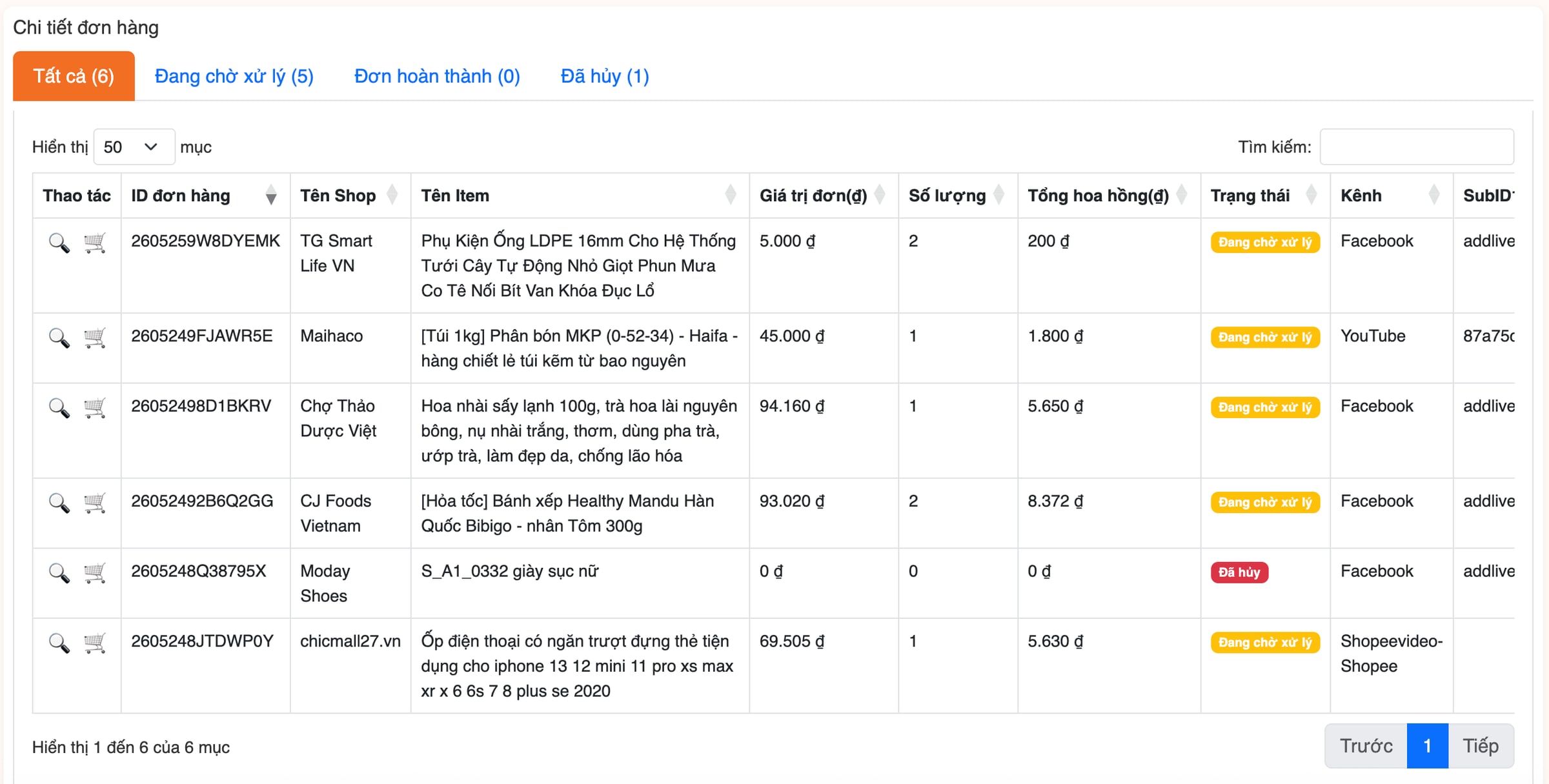Screen dimensions: 1549x784
Task: Click the Tiếp pagination button
Action: tap(1481, 746)
